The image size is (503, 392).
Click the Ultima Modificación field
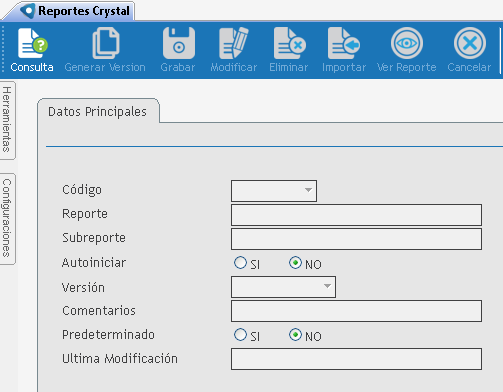click(x=356, y=359)
